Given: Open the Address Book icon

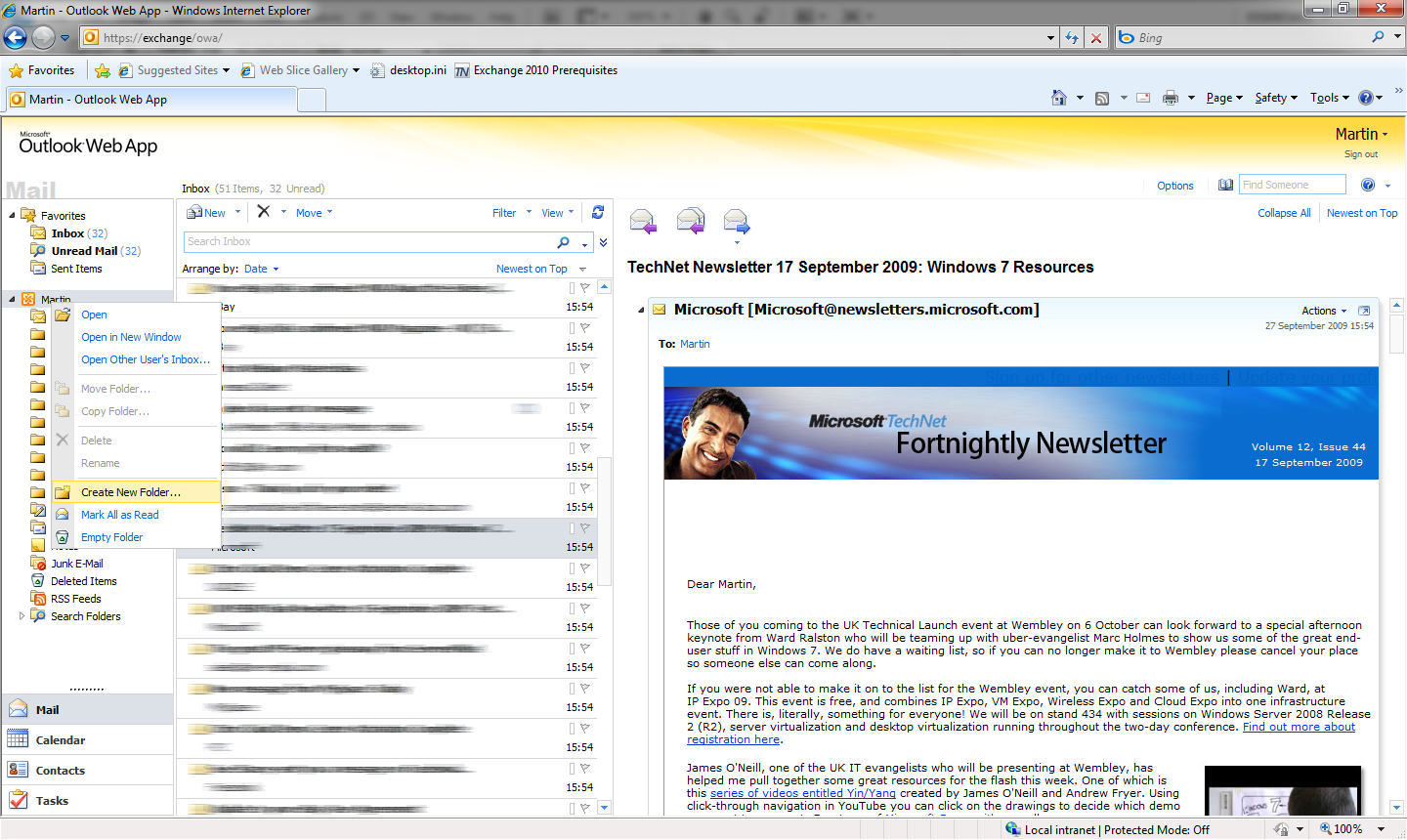Looking at the screenshot, I should pyautogui.click(x=1225, y=186).
